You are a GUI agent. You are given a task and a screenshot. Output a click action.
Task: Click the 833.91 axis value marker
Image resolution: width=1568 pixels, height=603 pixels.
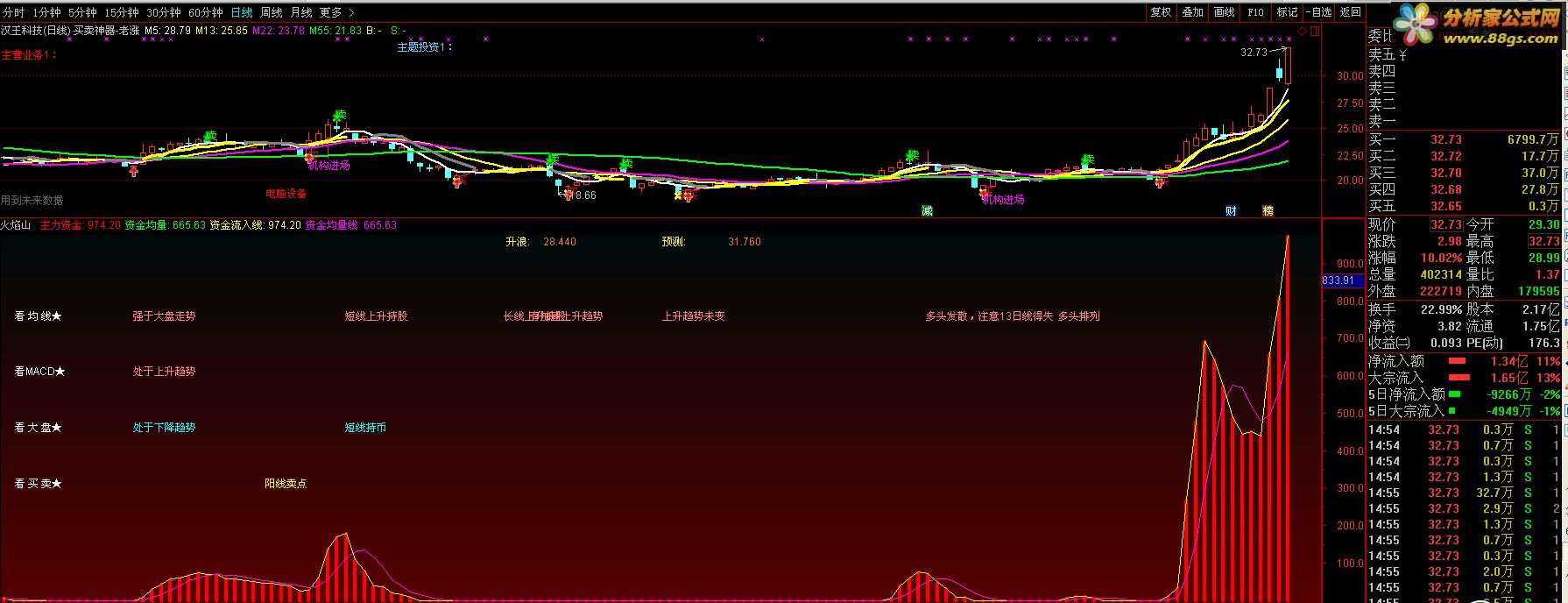pyautogui.click(x=1342, y=280)
